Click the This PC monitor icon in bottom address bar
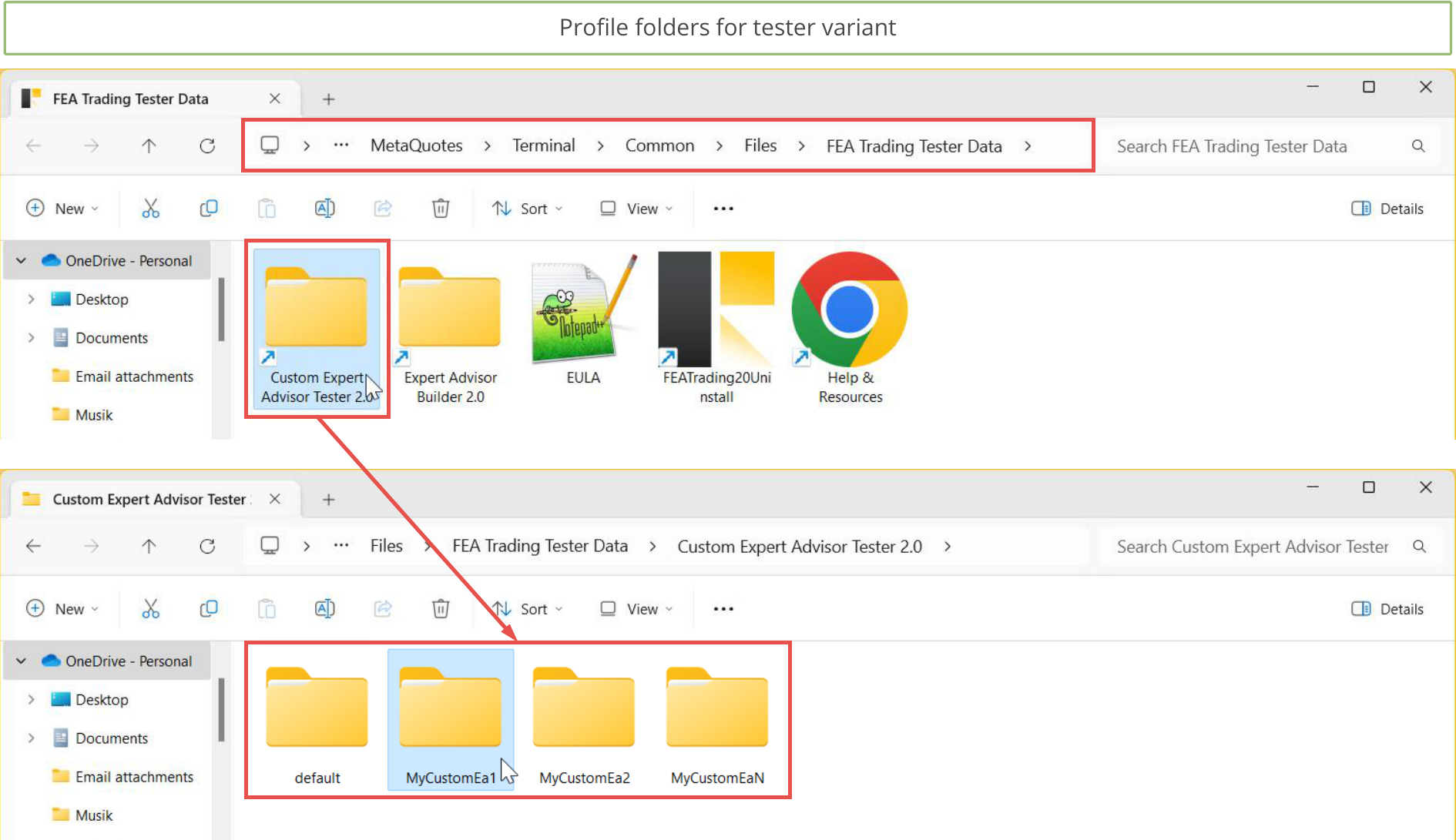This screenshot has height=840, width=1456. [270, 546]
